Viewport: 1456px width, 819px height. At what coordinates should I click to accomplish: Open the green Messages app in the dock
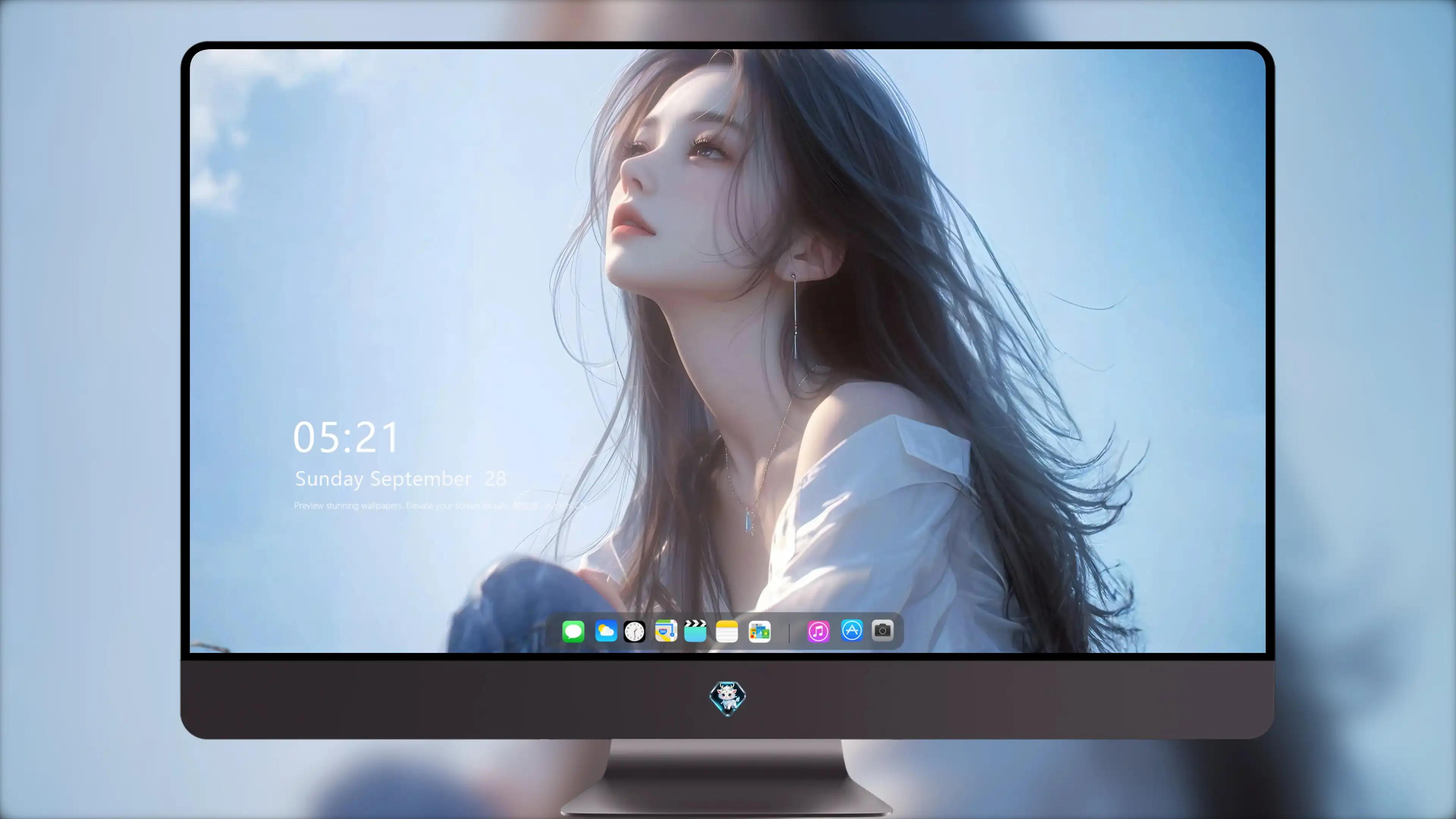pyautogui.click(x=573, y=631)
